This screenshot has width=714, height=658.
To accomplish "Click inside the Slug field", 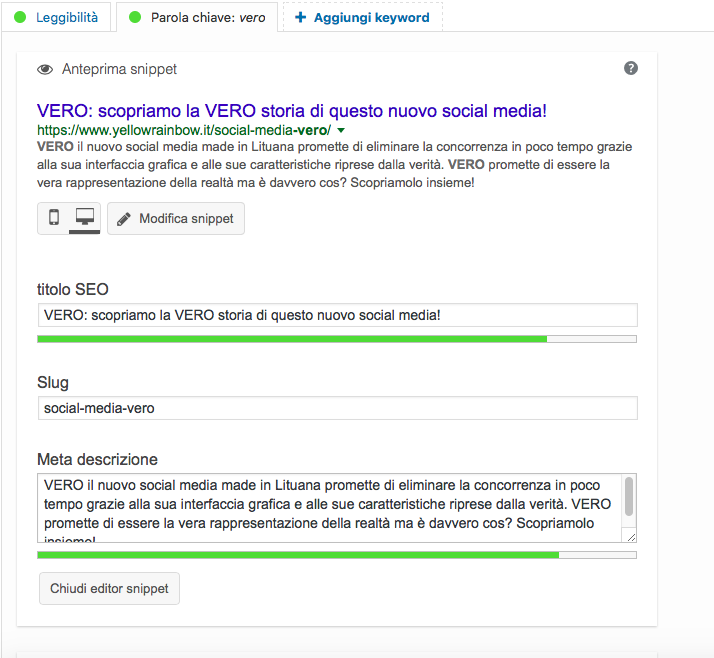I will (x=337, y=408).
